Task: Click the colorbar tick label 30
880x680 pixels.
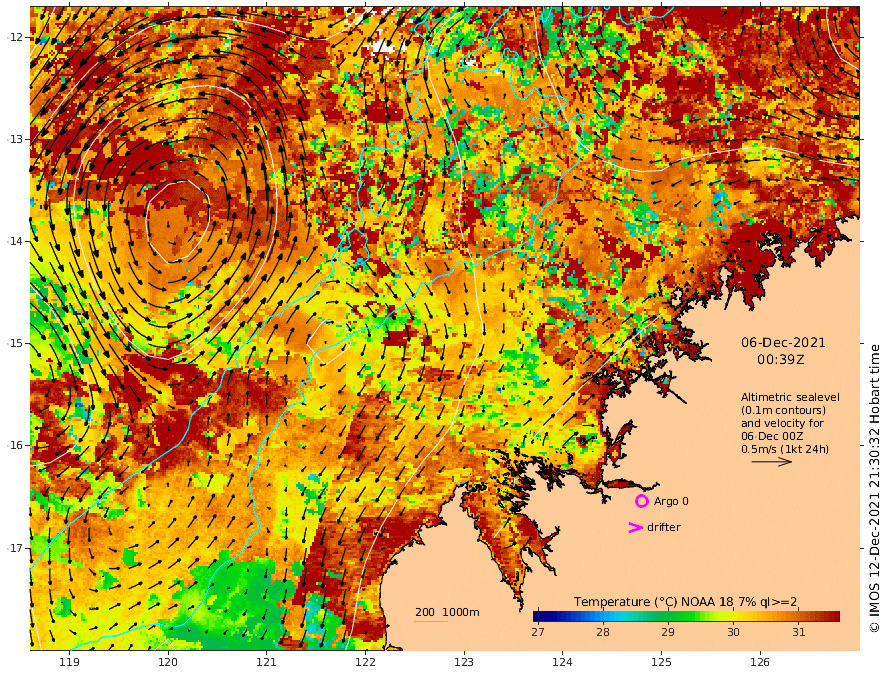Action: click(733, 632)
